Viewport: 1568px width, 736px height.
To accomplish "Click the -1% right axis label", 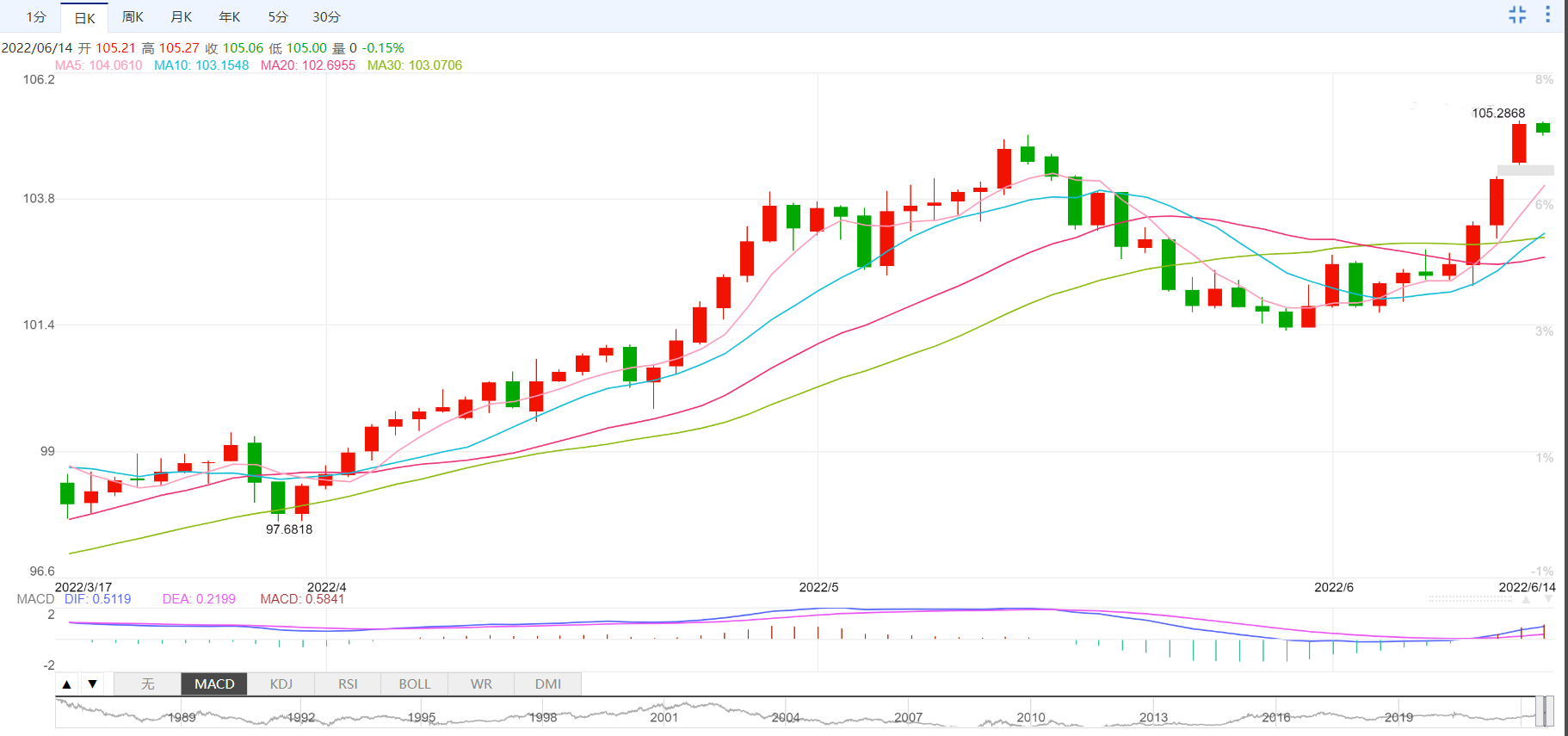I will coord(1542,572).
